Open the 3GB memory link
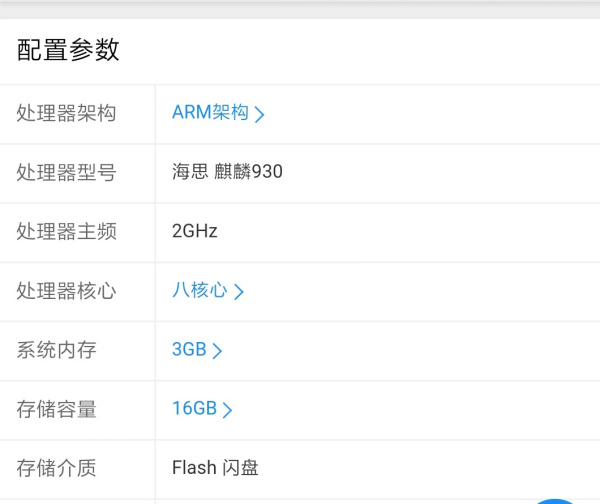This screenshot has width=600, height=504. click(x=189, y=349)
